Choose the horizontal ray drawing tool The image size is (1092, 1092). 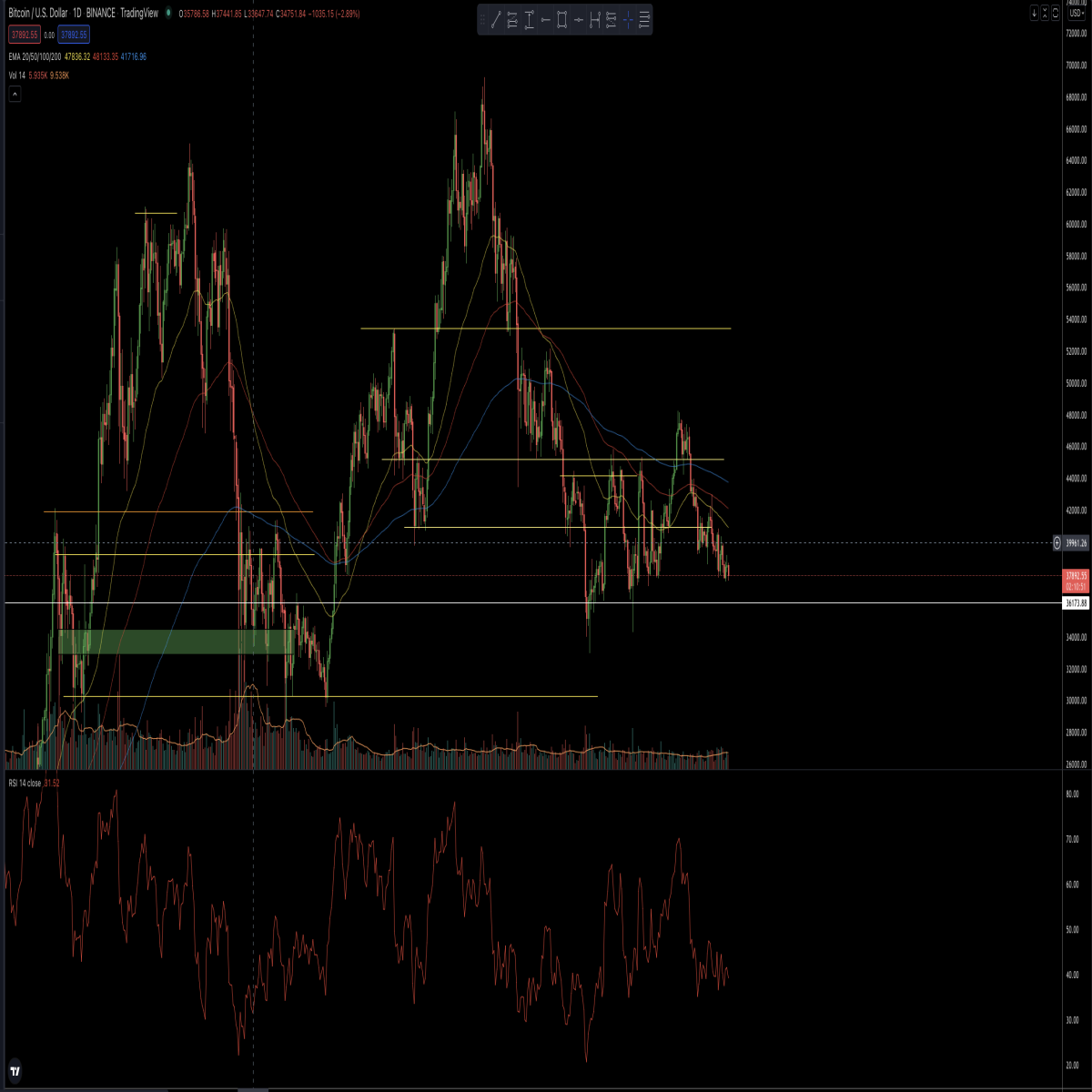[545, 19]
